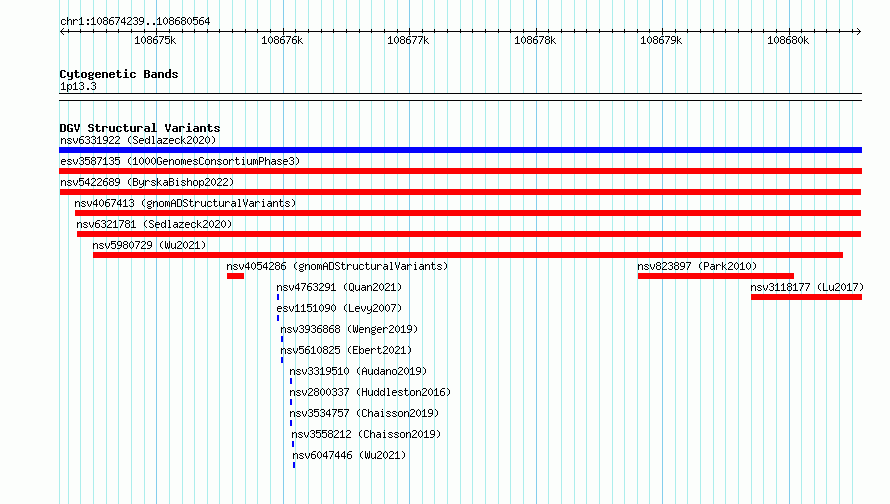Screen dimensions: 890x504
Task: Click the red nsv5422689 variant bar
Action: click(460, 192)
